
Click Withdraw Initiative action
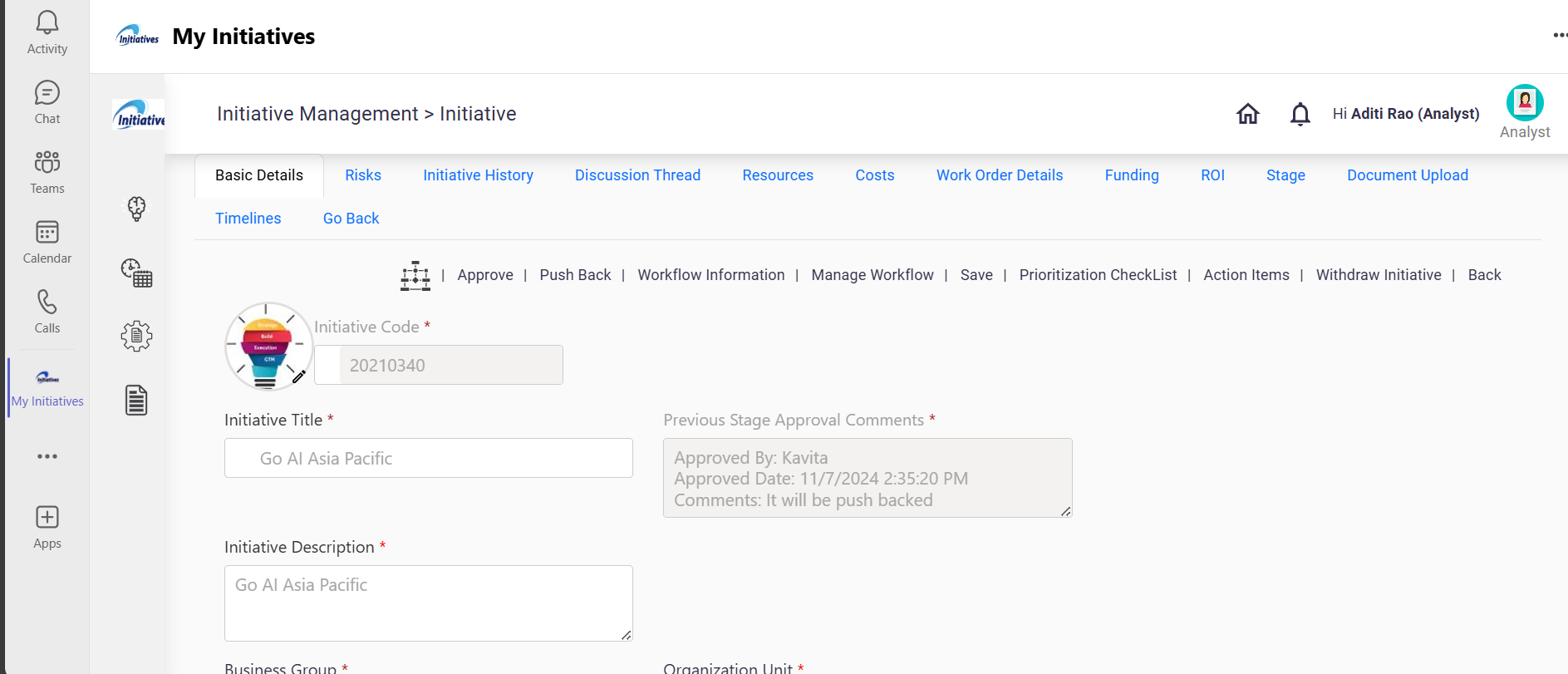pyautogui.click(x=1378, y=275)
